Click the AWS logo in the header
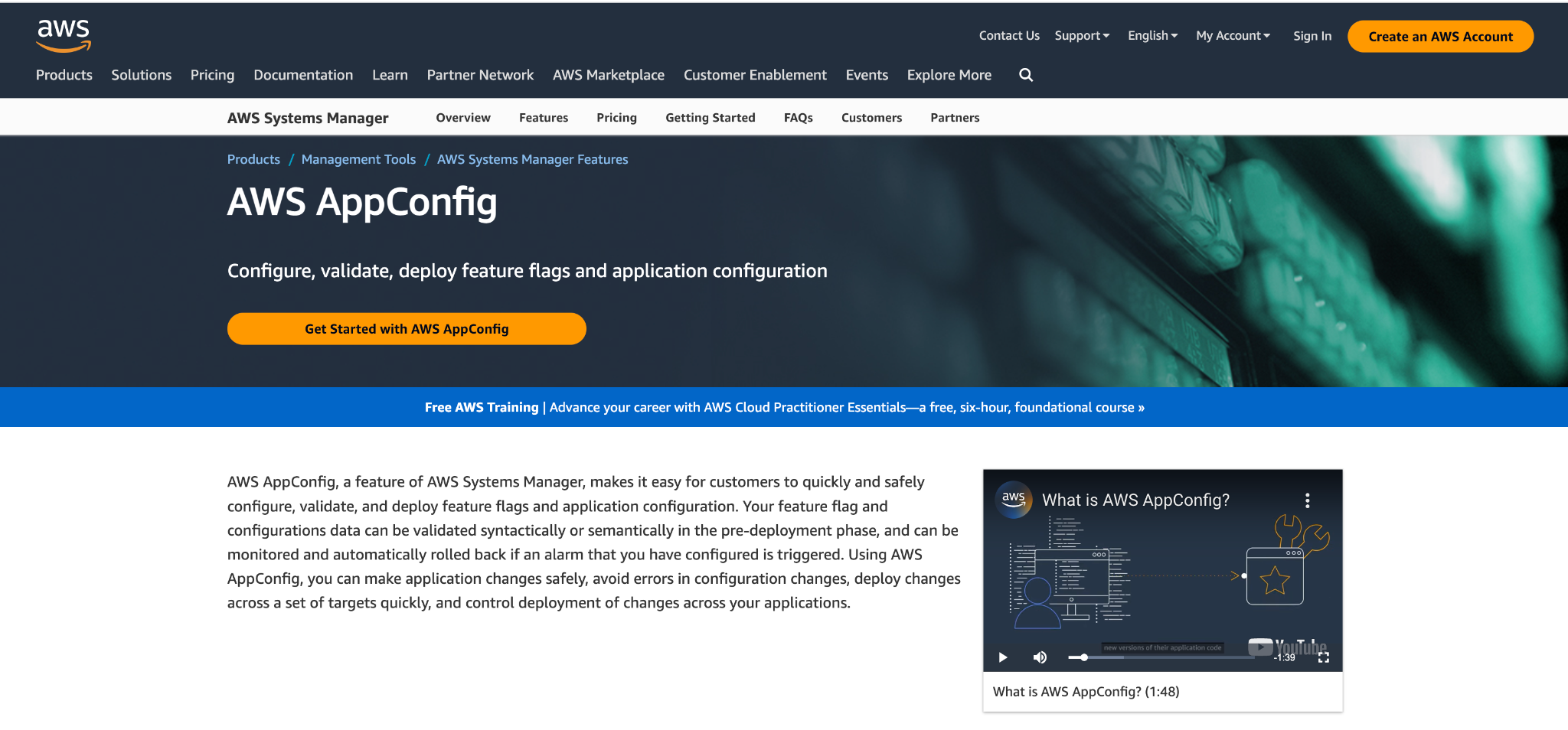Viewport: 1568px width, 730px height. coord(64,36)
